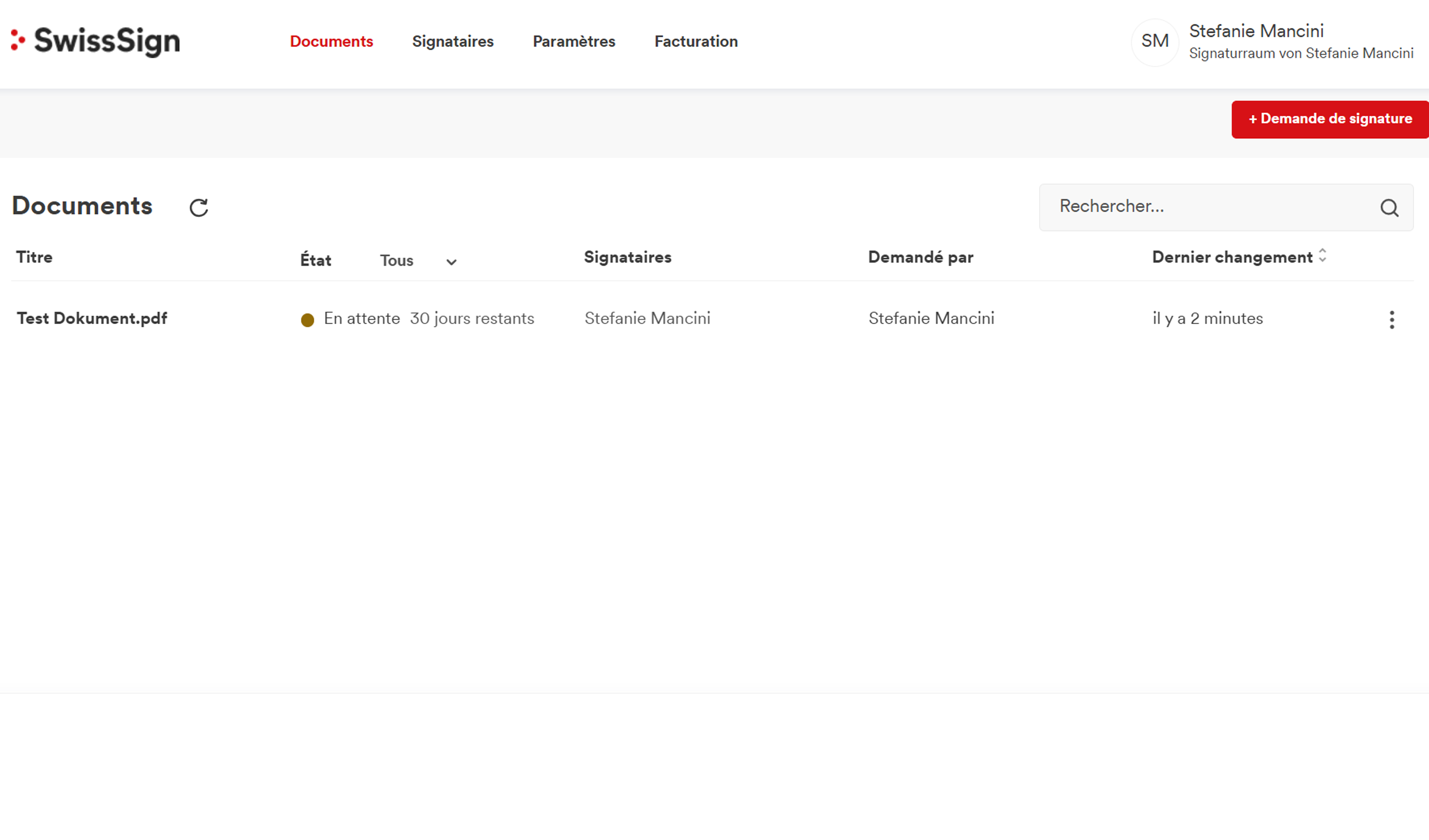Viewport: 1429px width, 840px height.
Task: Expand the État filter dropdown chevron
Action: (x=451, y=262)
